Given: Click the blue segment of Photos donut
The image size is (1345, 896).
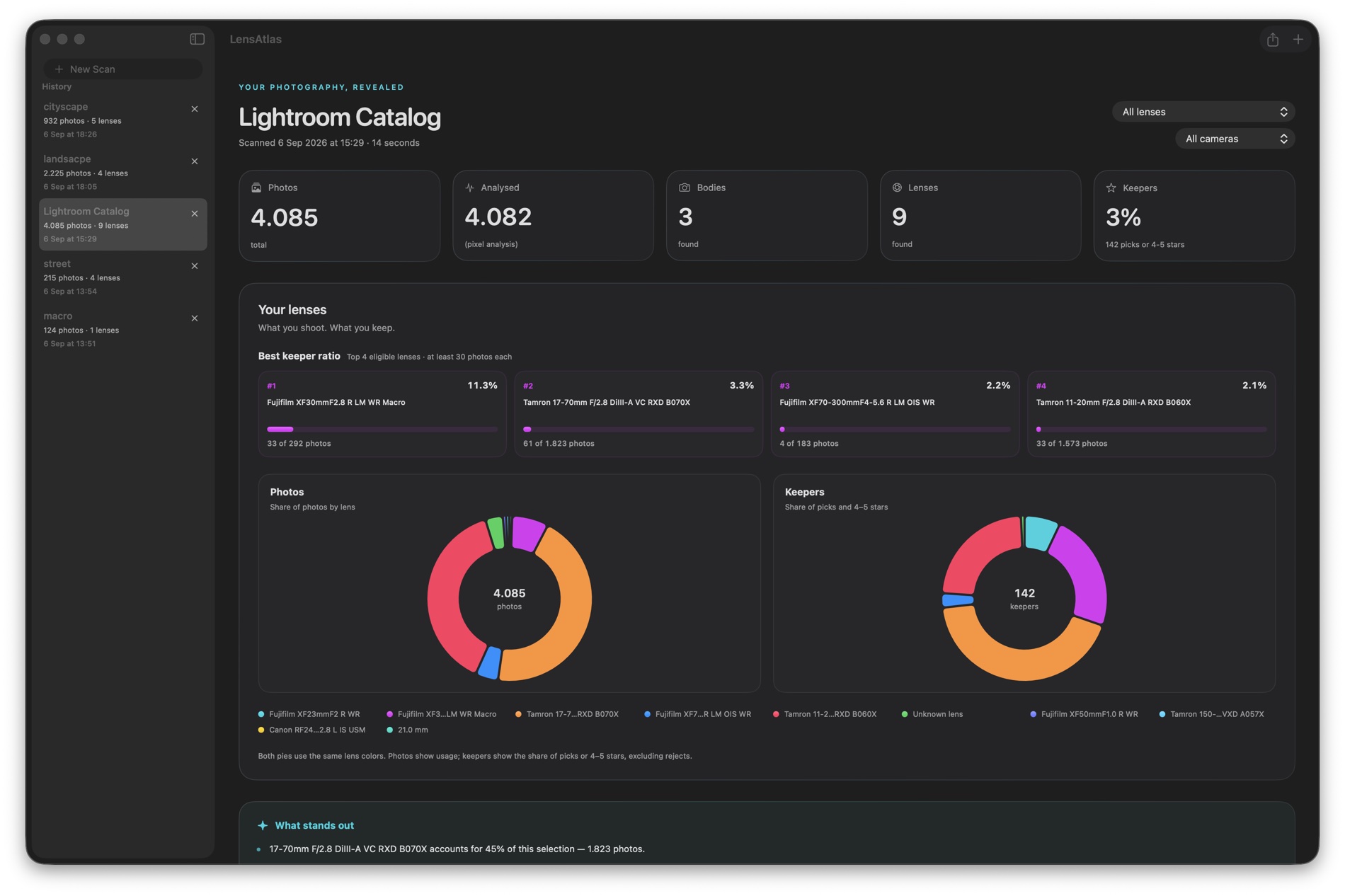Looking at the screenshot, I should (489, 662).
